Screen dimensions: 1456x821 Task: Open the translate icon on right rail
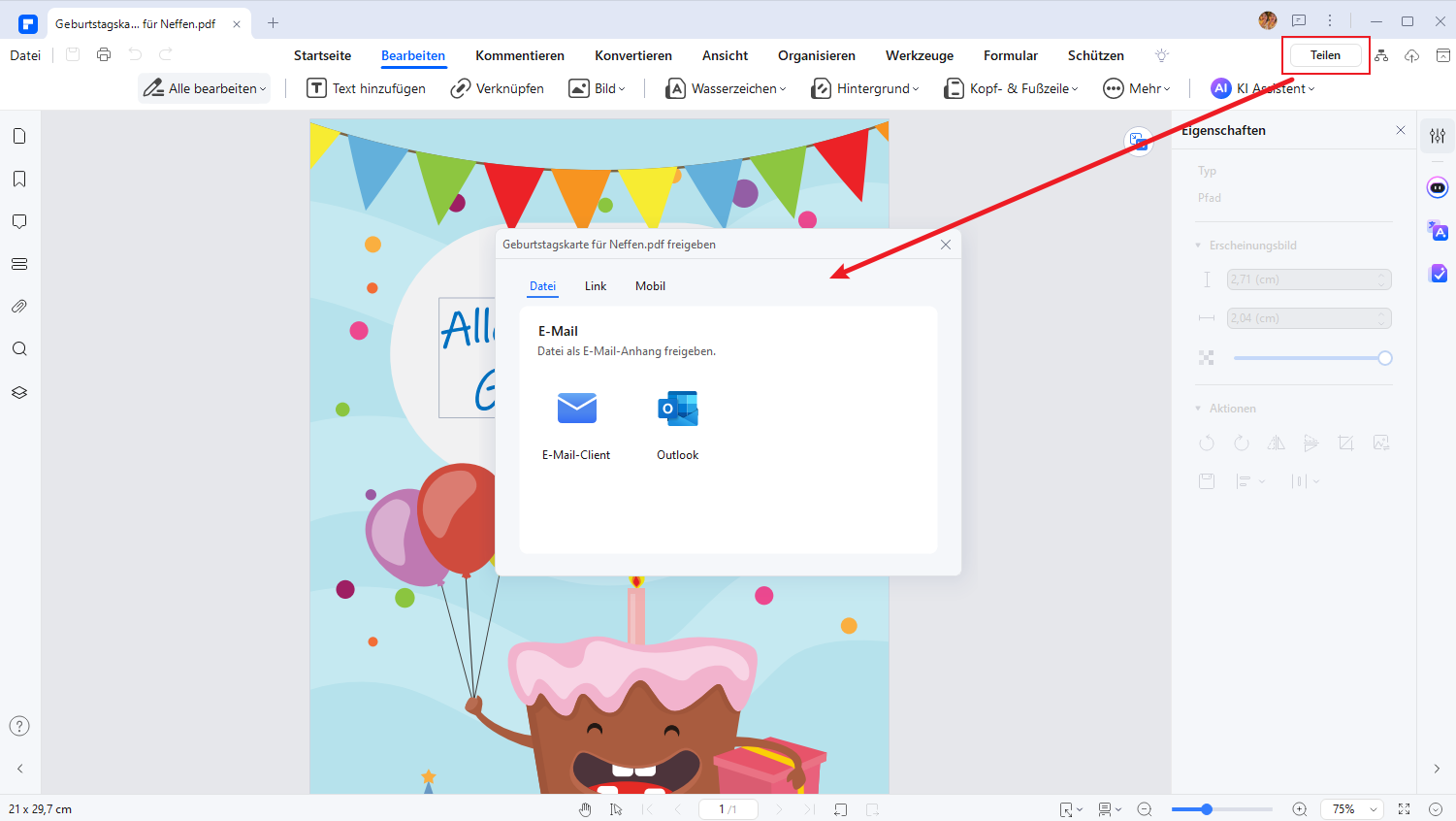click(x=1438, y=230)
